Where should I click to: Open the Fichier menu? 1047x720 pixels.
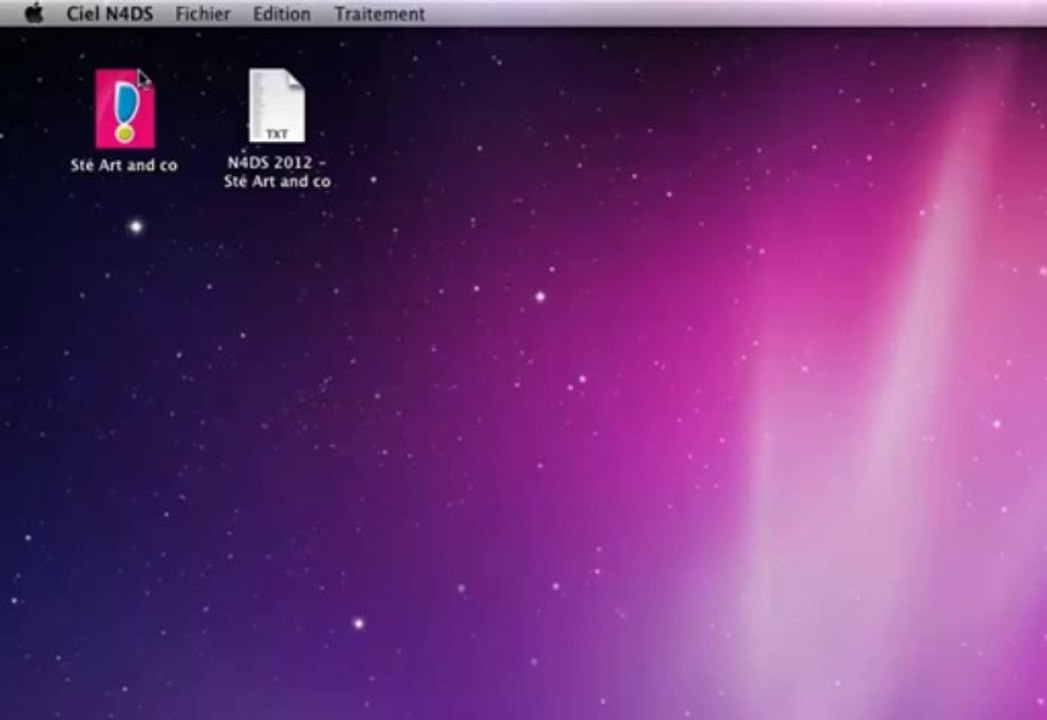(x=202, y=14)
